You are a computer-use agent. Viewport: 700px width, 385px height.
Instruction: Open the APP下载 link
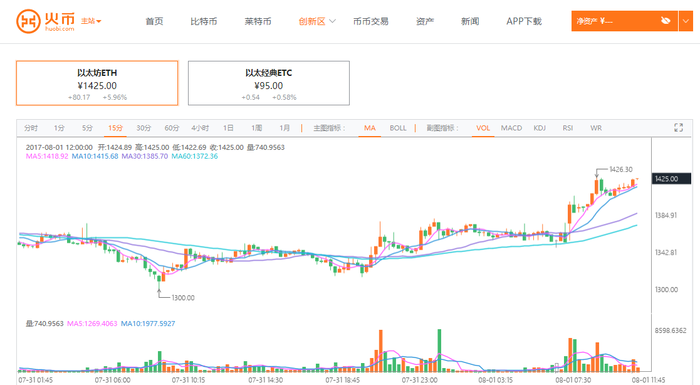tap(524, 21)
